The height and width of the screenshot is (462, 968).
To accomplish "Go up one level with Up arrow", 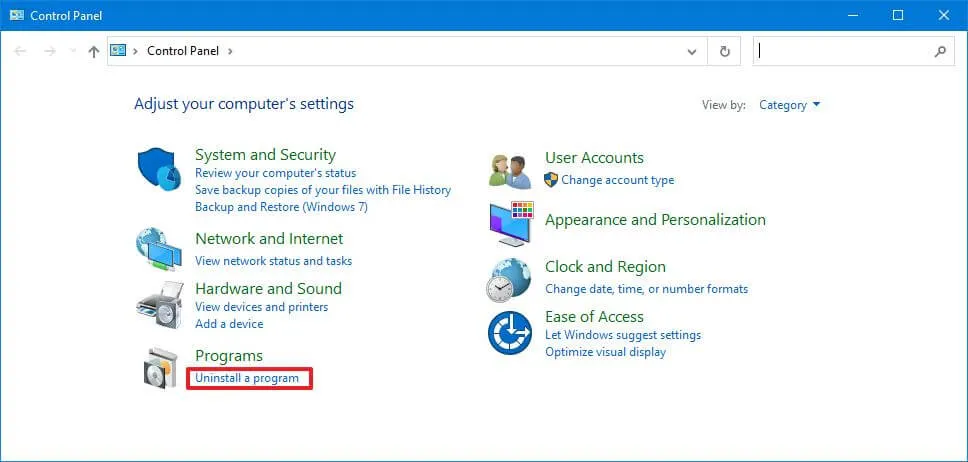I will point(93,51).
